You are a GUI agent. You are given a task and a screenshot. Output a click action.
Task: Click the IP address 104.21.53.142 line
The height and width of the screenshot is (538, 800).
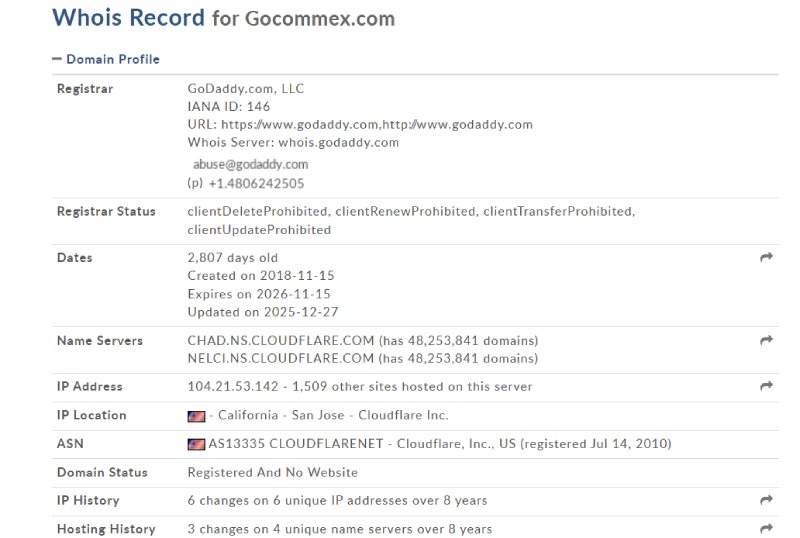pyautogui.click(x=360, y=386)
